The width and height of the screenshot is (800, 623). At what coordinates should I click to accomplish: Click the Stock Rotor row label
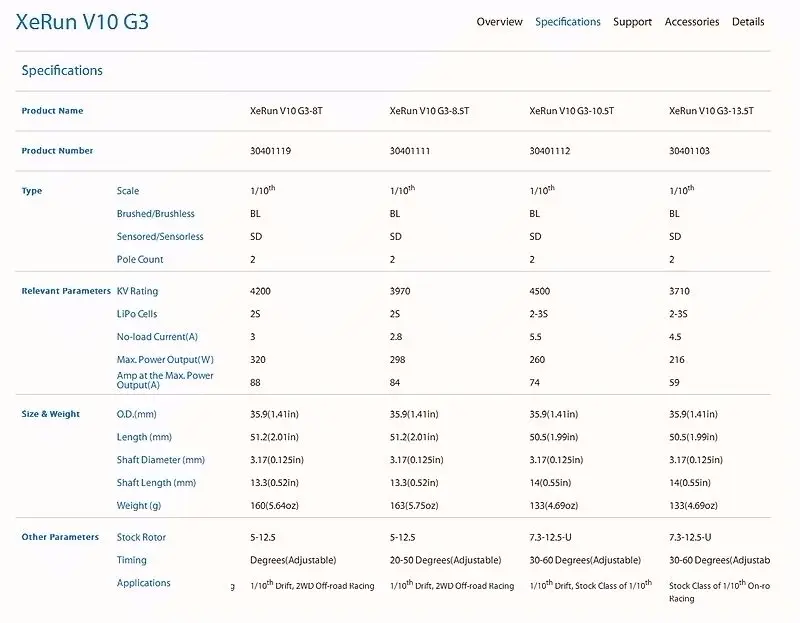141,537
